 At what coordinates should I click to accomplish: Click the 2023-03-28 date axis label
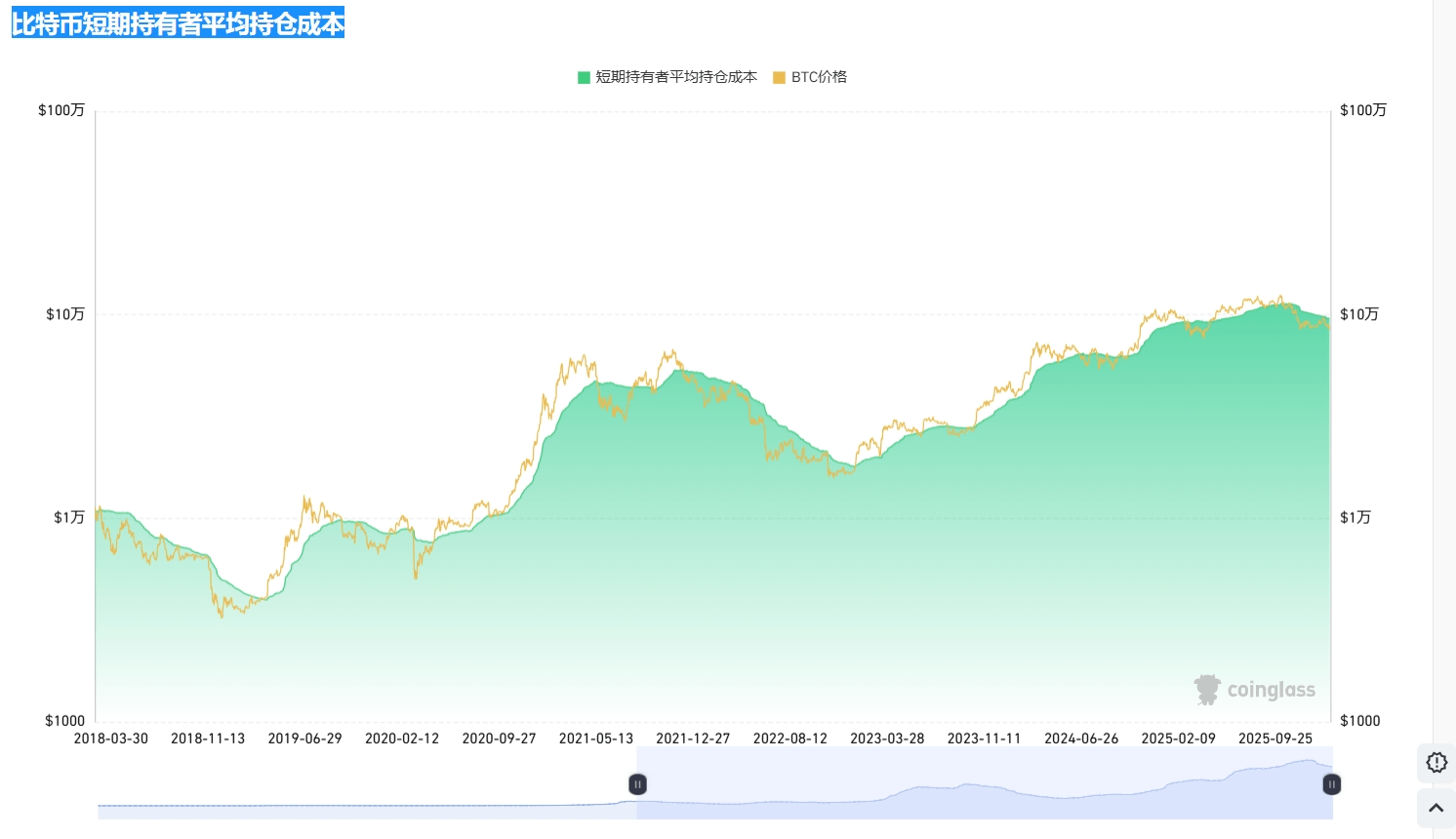tap(886, 739)
